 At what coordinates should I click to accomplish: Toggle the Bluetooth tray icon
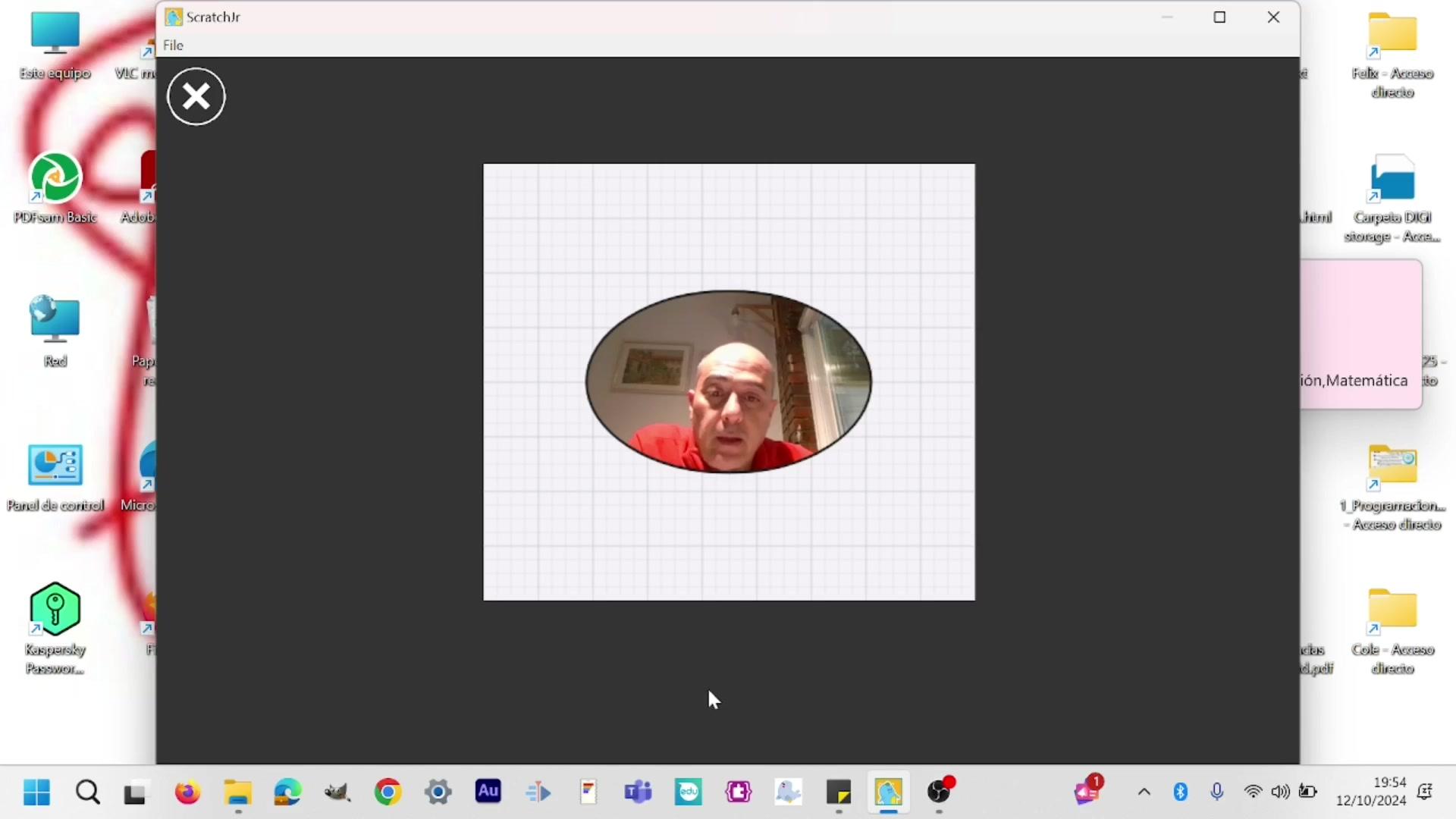pyautogui.click(x=1180, y=792)
